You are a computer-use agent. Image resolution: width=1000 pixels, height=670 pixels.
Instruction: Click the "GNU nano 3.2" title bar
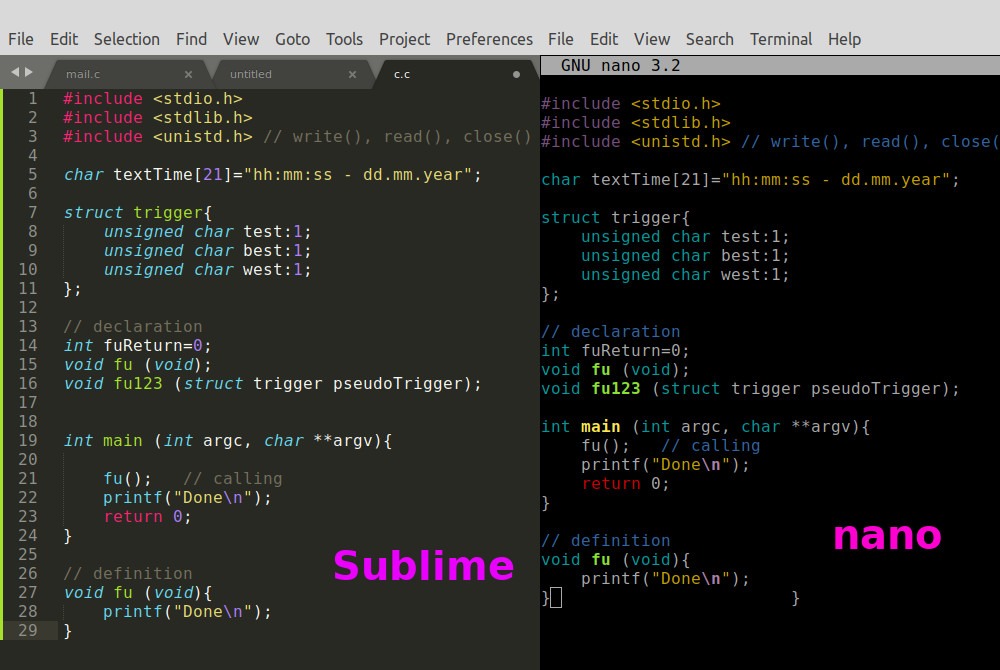[x=770, y=66]
